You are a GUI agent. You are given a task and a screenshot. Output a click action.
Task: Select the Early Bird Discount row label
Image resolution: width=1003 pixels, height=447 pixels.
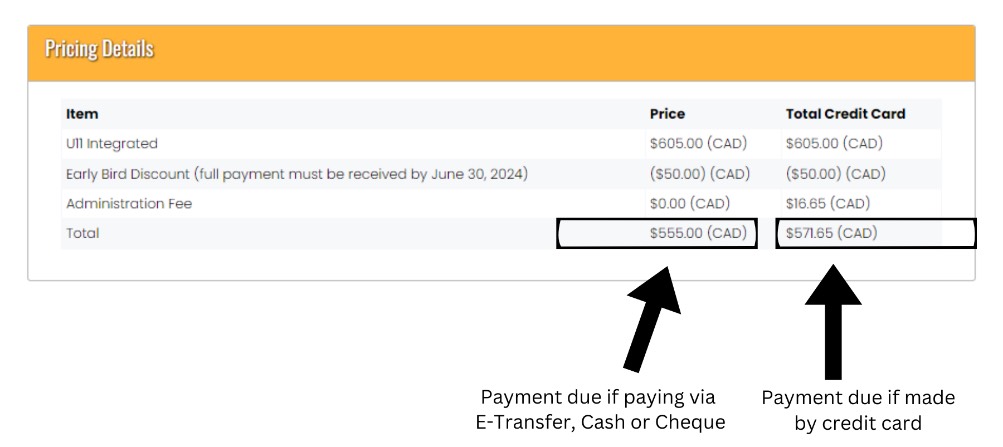coord(297,174)
